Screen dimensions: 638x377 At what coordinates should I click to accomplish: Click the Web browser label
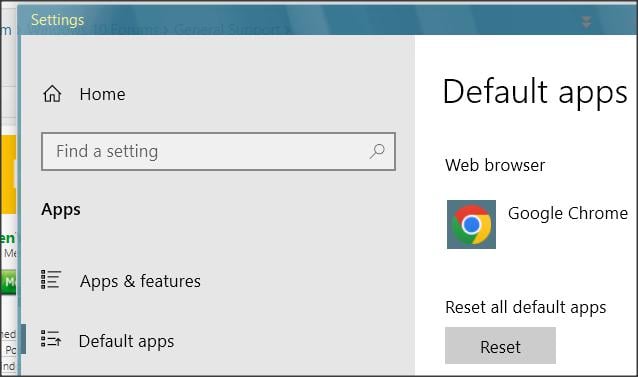pos(495,165)
